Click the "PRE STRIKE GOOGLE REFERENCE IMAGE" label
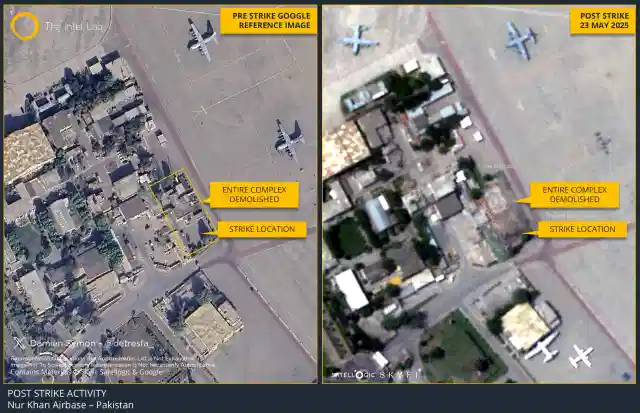The image size is (640, 413). [x=269, y=21]
